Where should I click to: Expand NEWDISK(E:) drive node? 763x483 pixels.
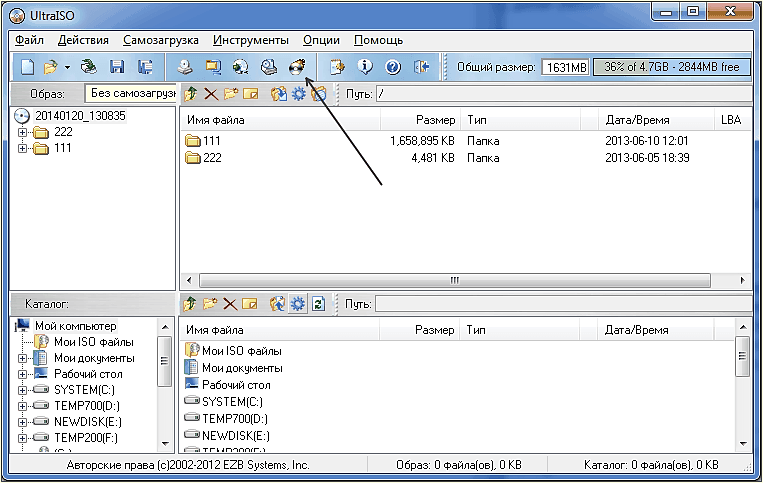coord(22,422)
